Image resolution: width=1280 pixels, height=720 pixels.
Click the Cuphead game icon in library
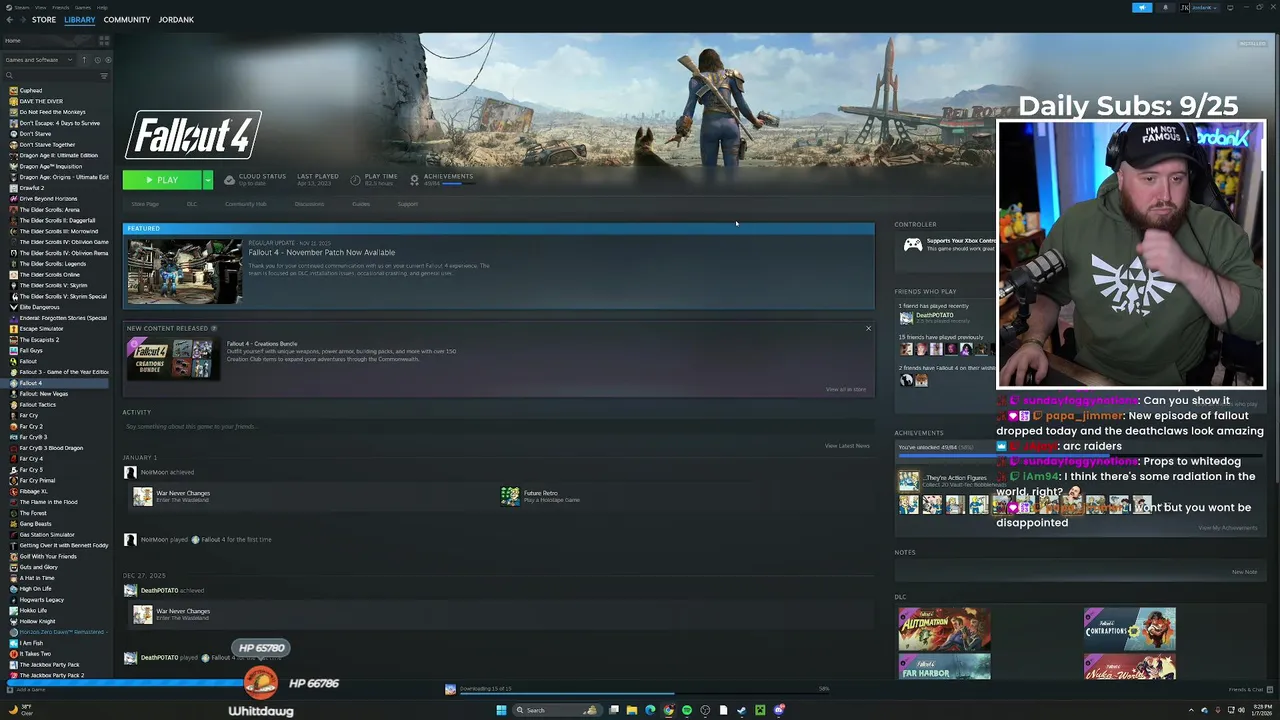[13, 90]
